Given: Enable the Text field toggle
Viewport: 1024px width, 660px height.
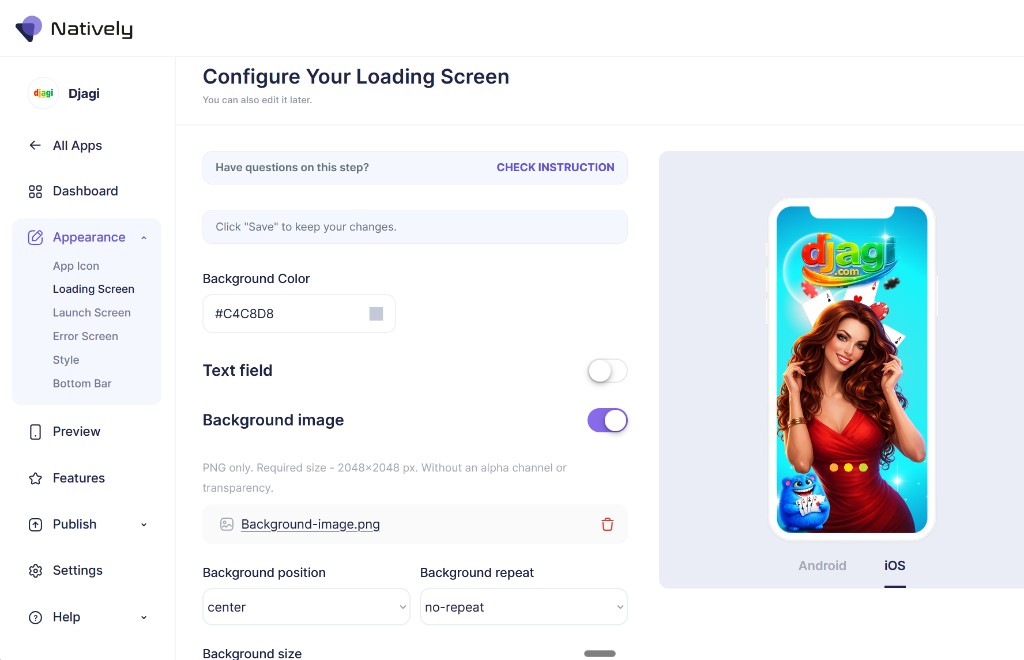Looking at the screenshot, I should click(607, 371).
